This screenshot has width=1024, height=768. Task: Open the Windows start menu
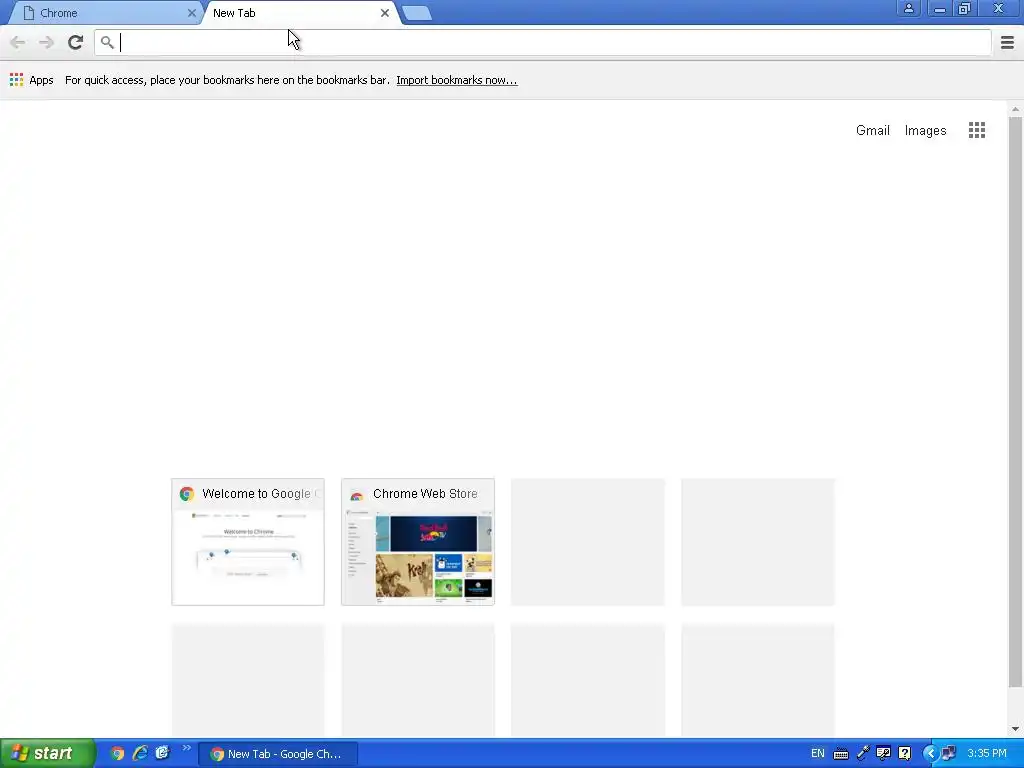coord(47,754)
